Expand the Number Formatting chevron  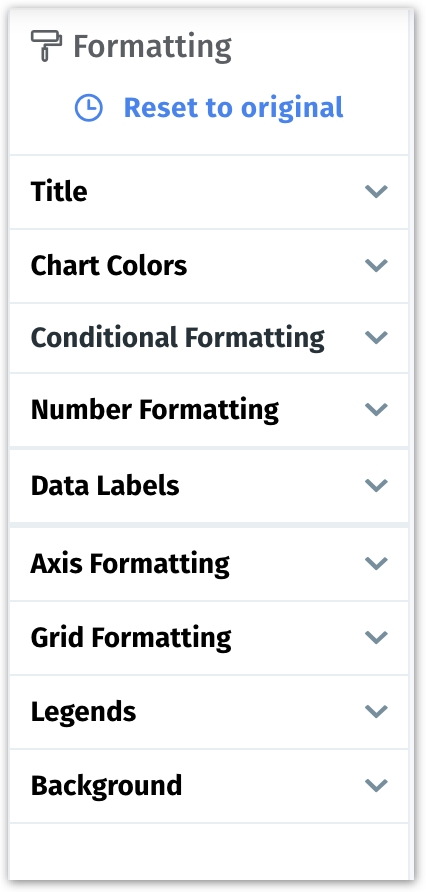pos(376,410)
